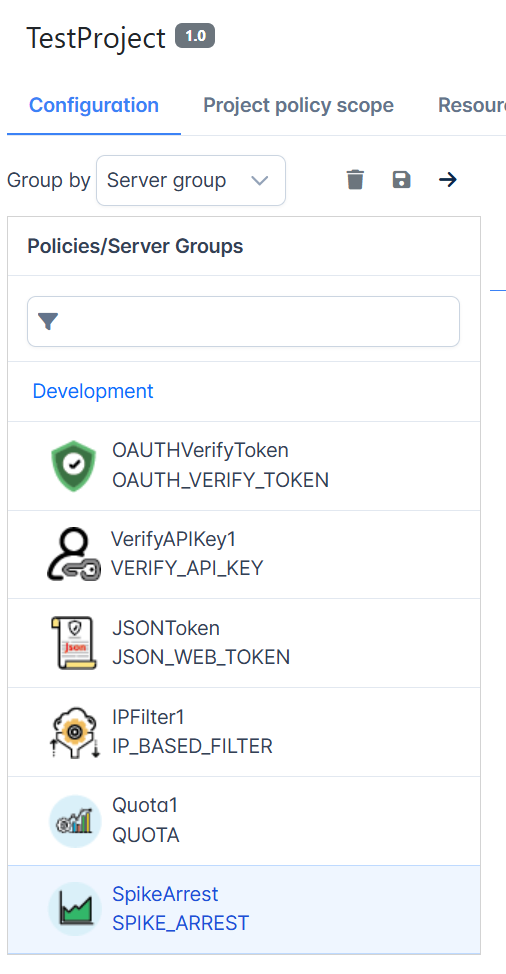Click the 1.0 version badge
Image resolution: width=506 pixels, height=974 pixels.
click(x=195, y=36)
